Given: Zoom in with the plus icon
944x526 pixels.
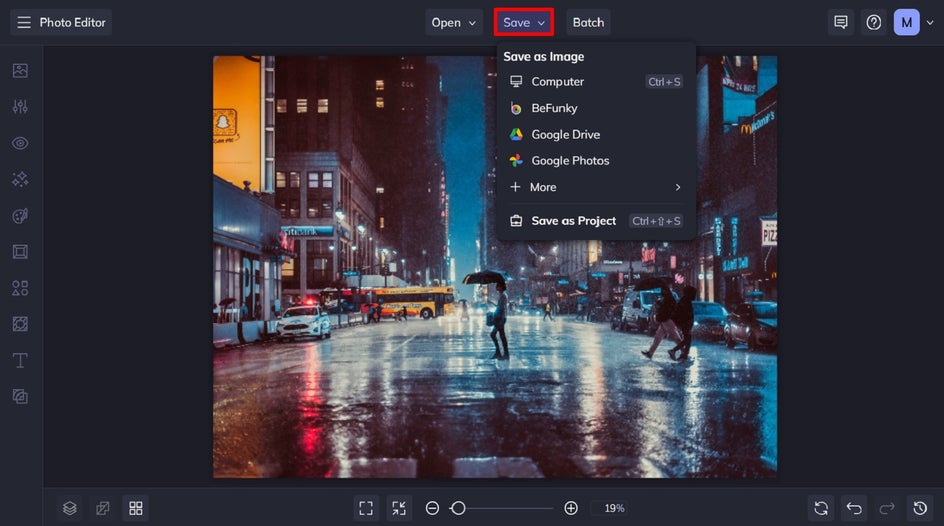Looking at the screenshot, I should point(571,508).
